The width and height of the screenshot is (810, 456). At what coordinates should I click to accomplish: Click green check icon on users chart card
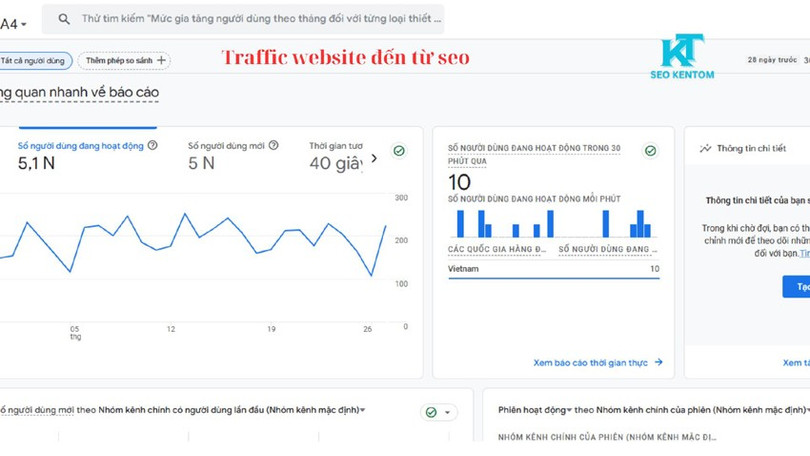click(399, 151)
